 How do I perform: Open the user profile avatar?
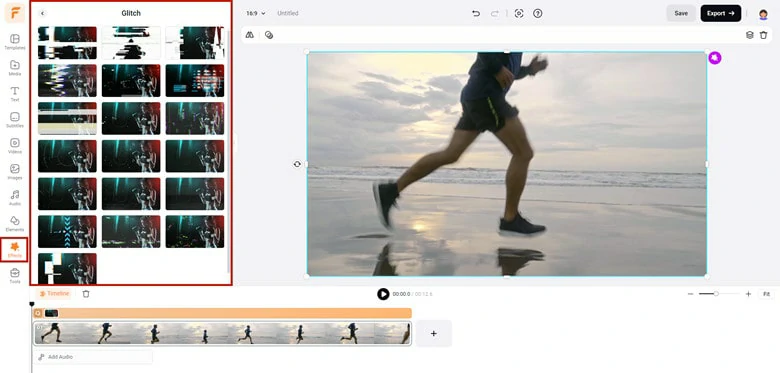(763, 14)
